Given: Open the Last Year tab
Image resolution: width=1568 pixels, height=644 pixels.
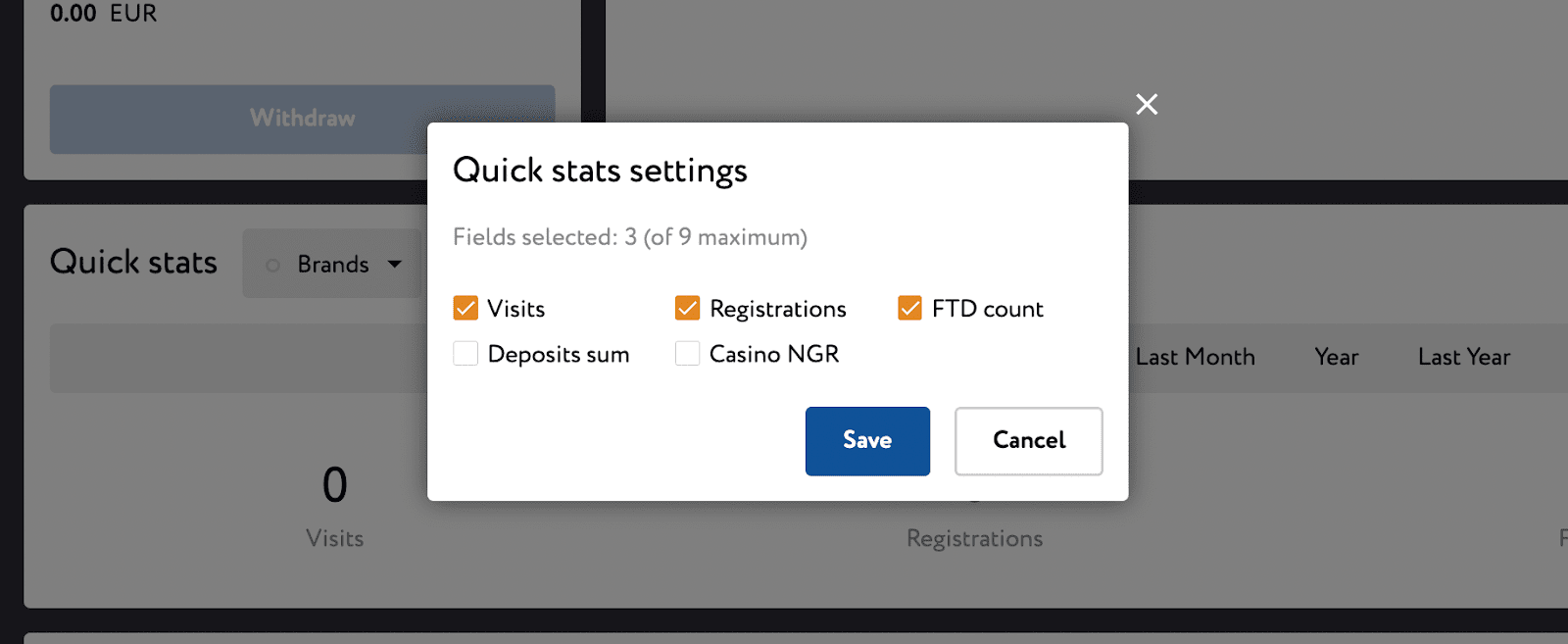Looking at the screenshot, I should click(x=1463, y=358).
